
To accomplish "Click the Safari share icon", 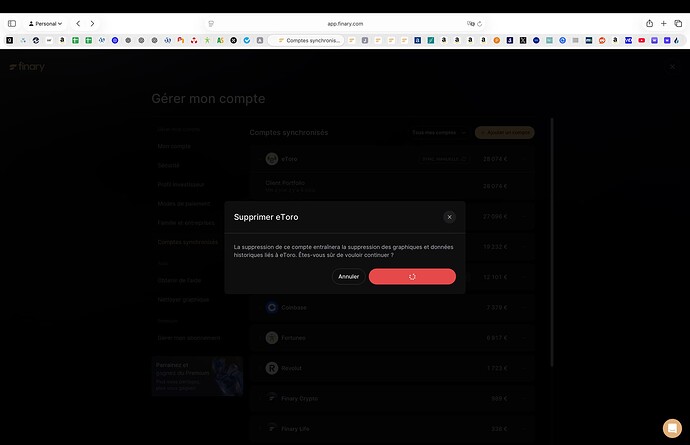I will tap(650, 24).
